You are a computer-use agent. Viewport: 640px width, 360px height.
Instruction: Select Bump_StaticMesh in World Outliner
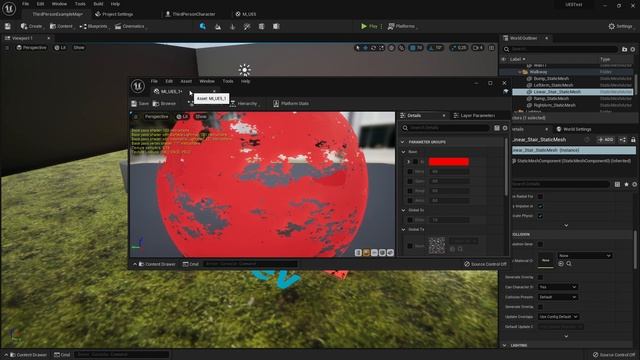[551, 78]
